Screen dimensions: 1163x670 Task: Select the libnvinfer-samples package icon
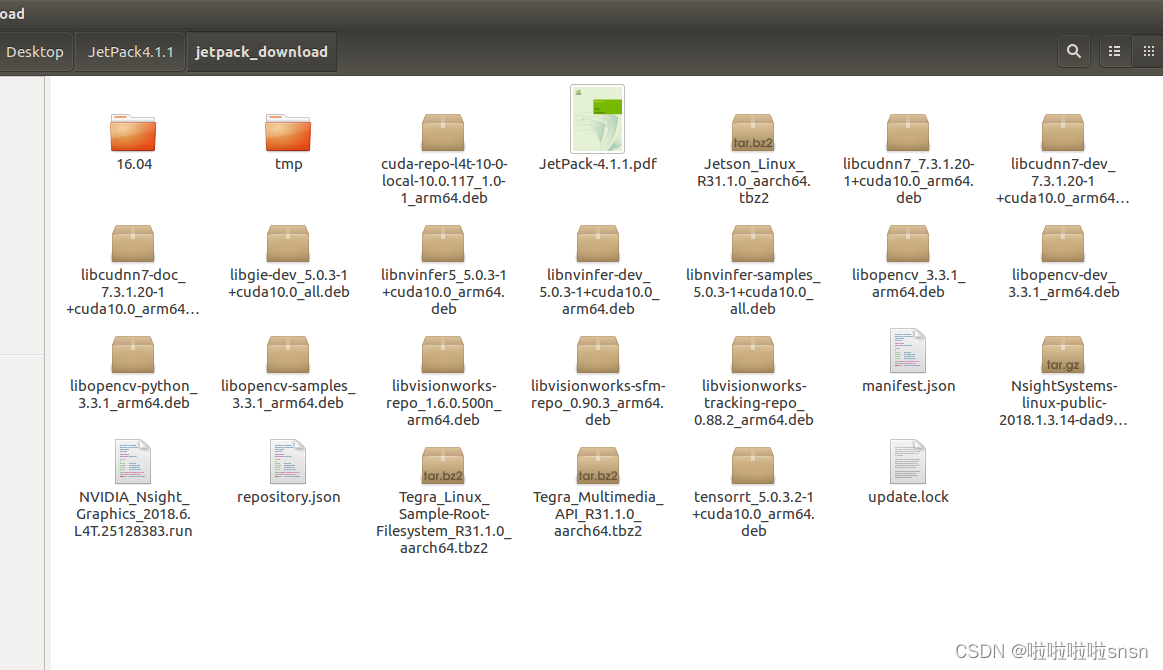point(753,244)
